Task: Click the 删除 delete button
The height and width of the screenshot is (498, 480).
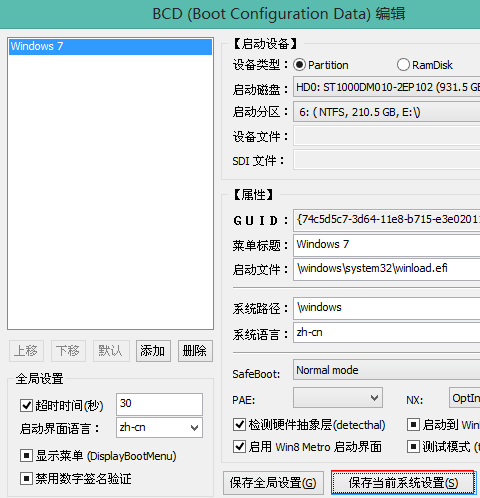Action: (x=195, y=351)
